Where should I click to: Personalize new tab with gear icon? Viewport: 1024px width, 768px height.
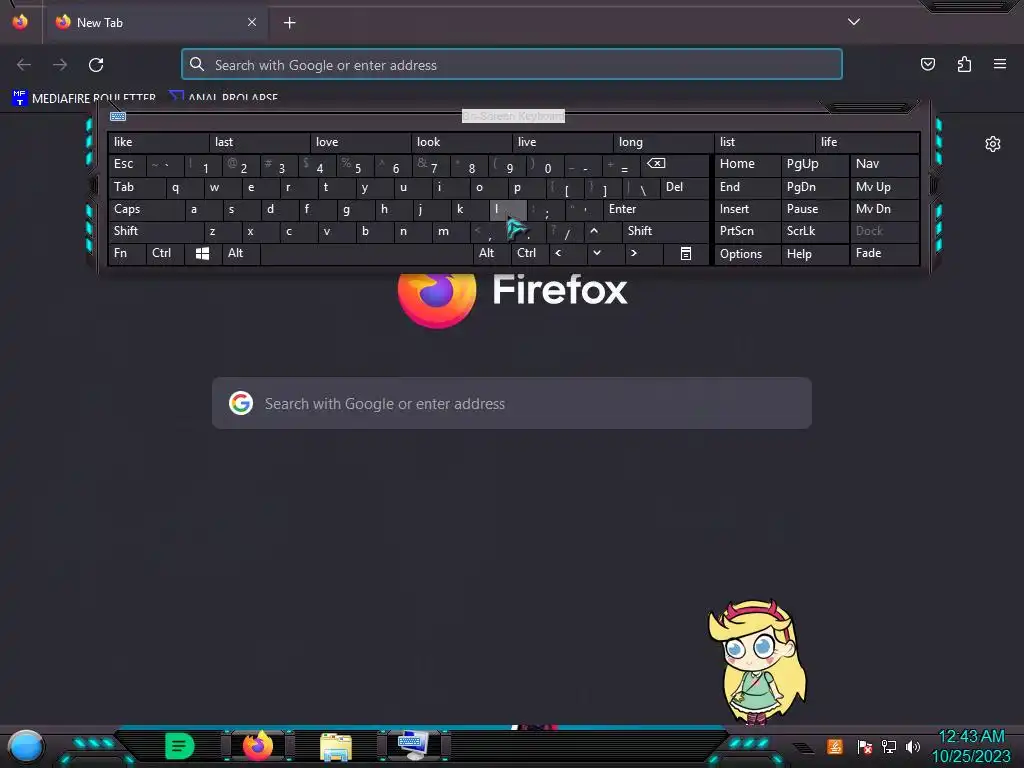click(x=993, y=144)
